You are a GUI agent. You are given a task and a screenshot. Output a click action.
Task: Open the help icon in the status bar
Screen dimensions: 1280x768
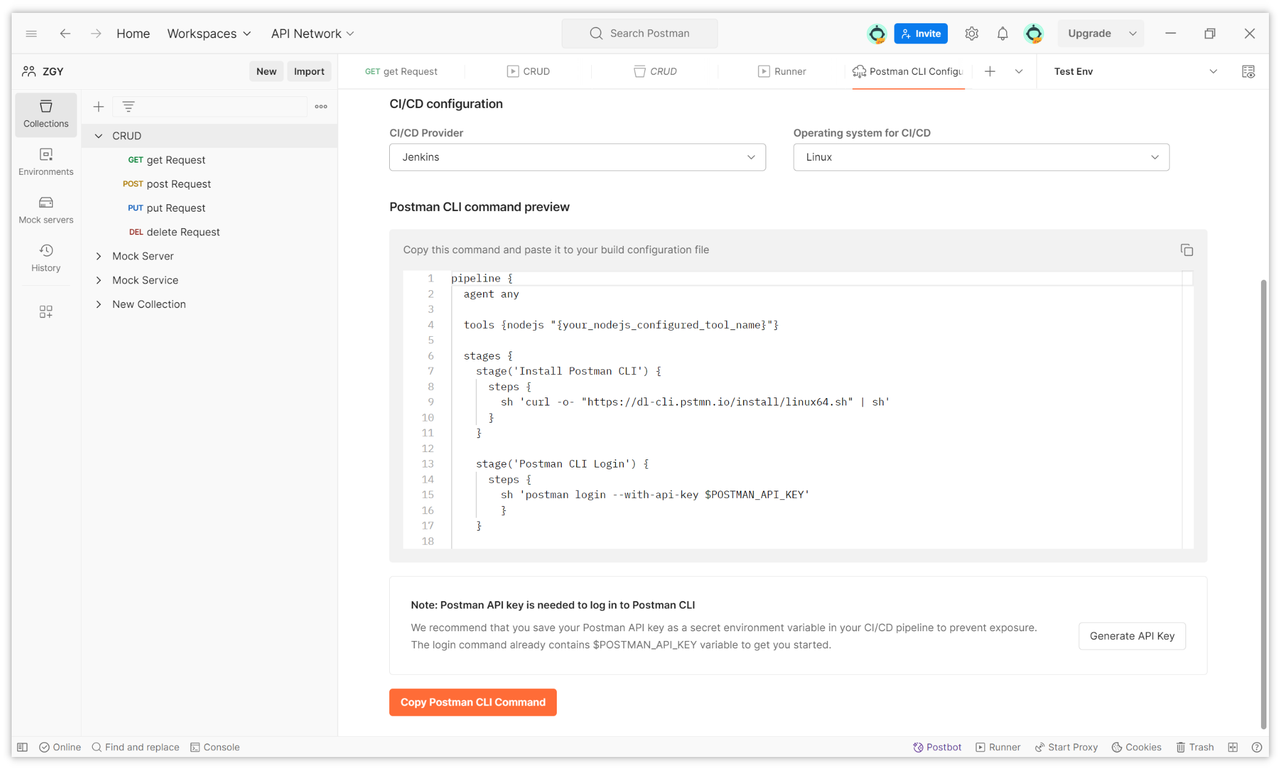click(x=1257, y=747)
